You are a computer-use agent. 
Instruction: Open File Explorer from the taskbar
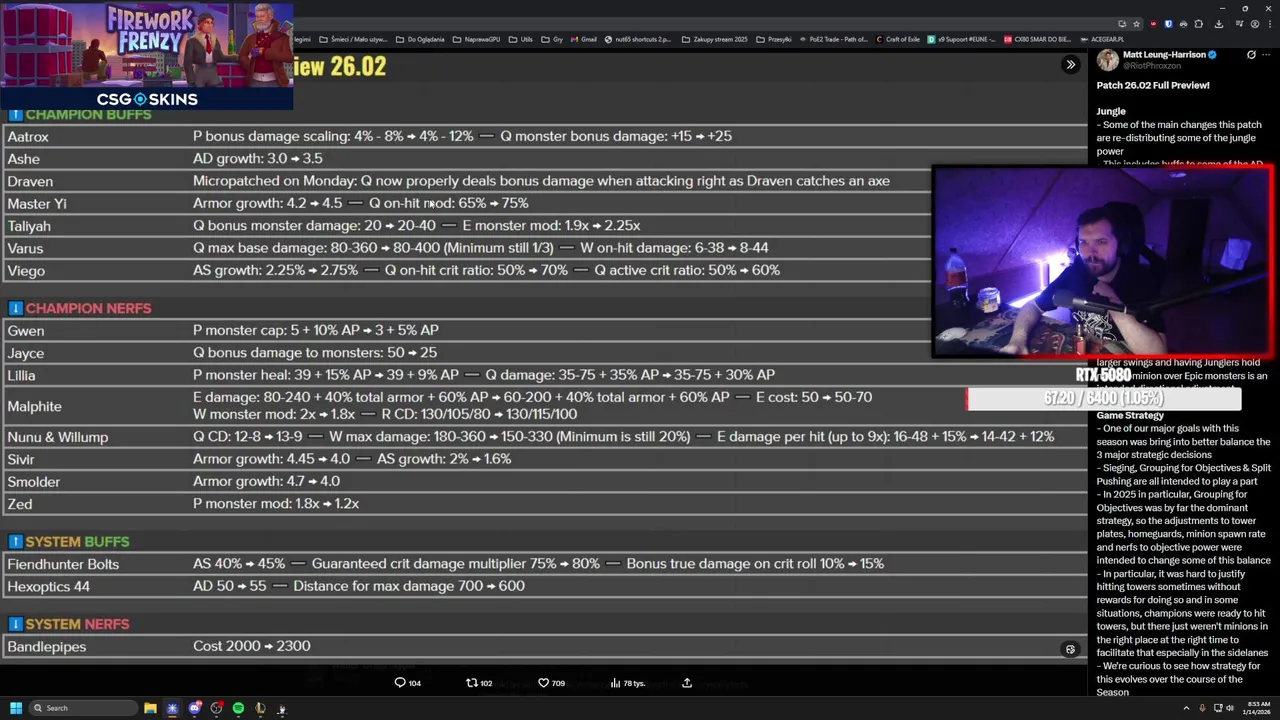click(x=150, y=708)
